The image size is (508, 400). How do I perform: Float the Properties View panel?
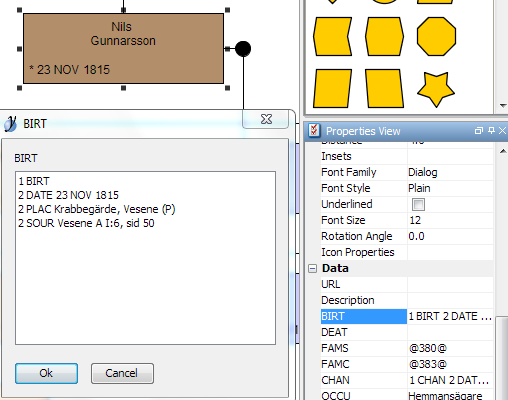[479, 131]
